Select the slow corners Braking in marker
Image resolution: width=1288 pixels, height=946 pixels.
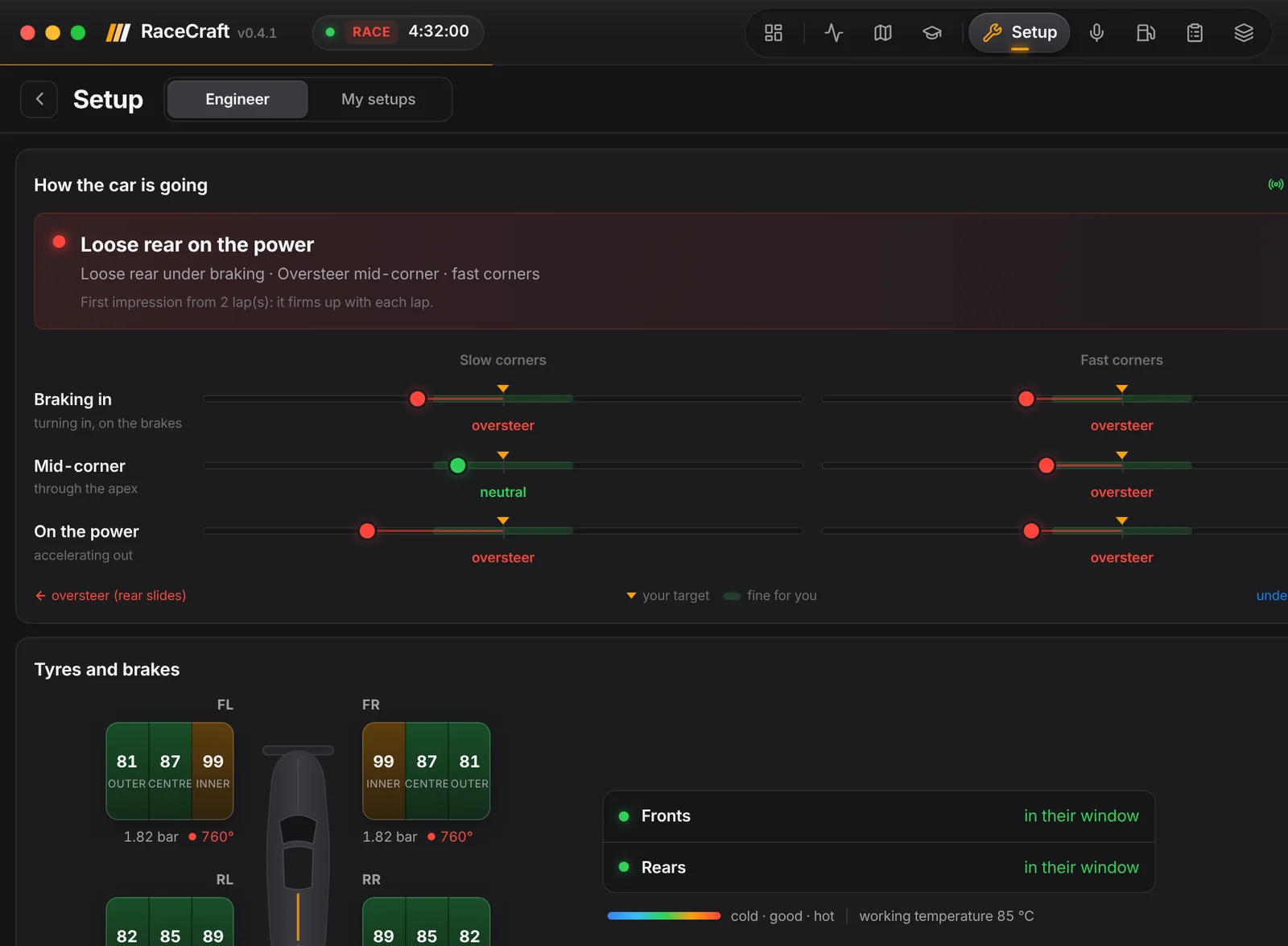tap(417, 399)
